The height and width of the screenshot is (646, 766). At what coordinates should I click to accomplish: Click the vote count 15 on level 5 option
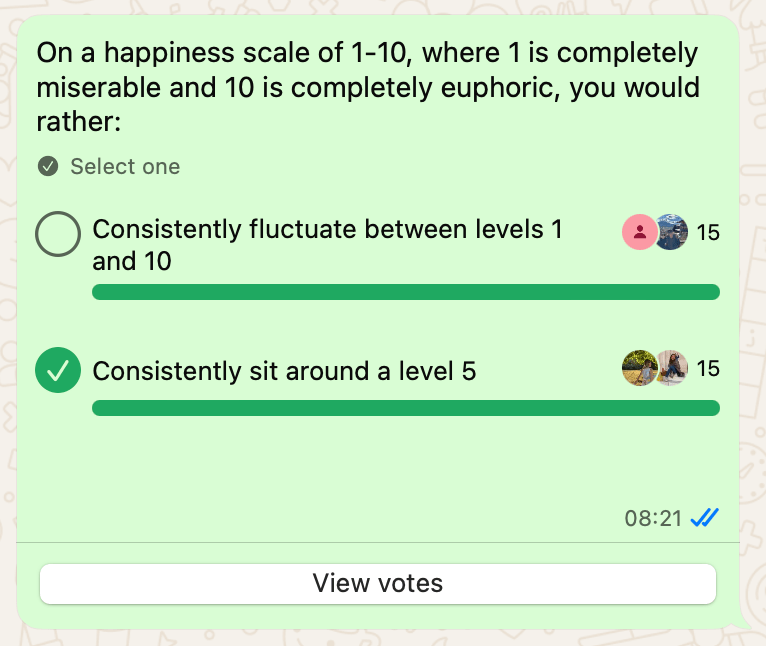[708, 368]
